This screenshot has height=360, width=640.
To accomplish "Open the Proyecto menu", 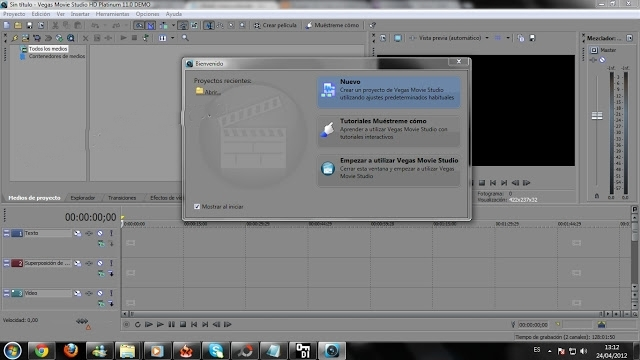I will (14, 14).
